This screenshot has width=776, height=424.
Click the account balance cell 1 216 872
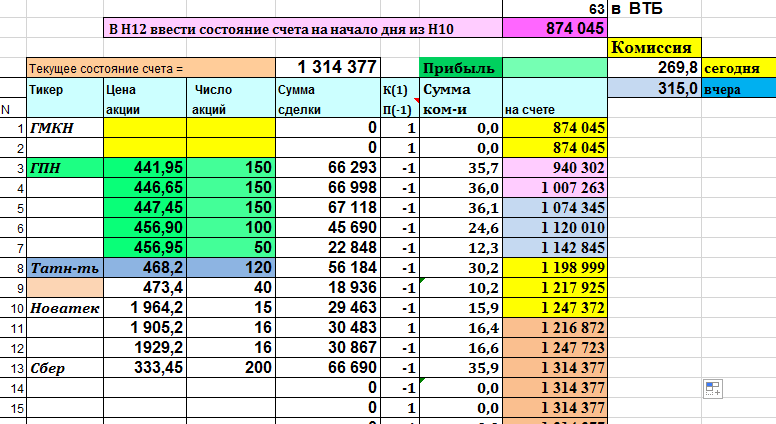click(555, 328)
